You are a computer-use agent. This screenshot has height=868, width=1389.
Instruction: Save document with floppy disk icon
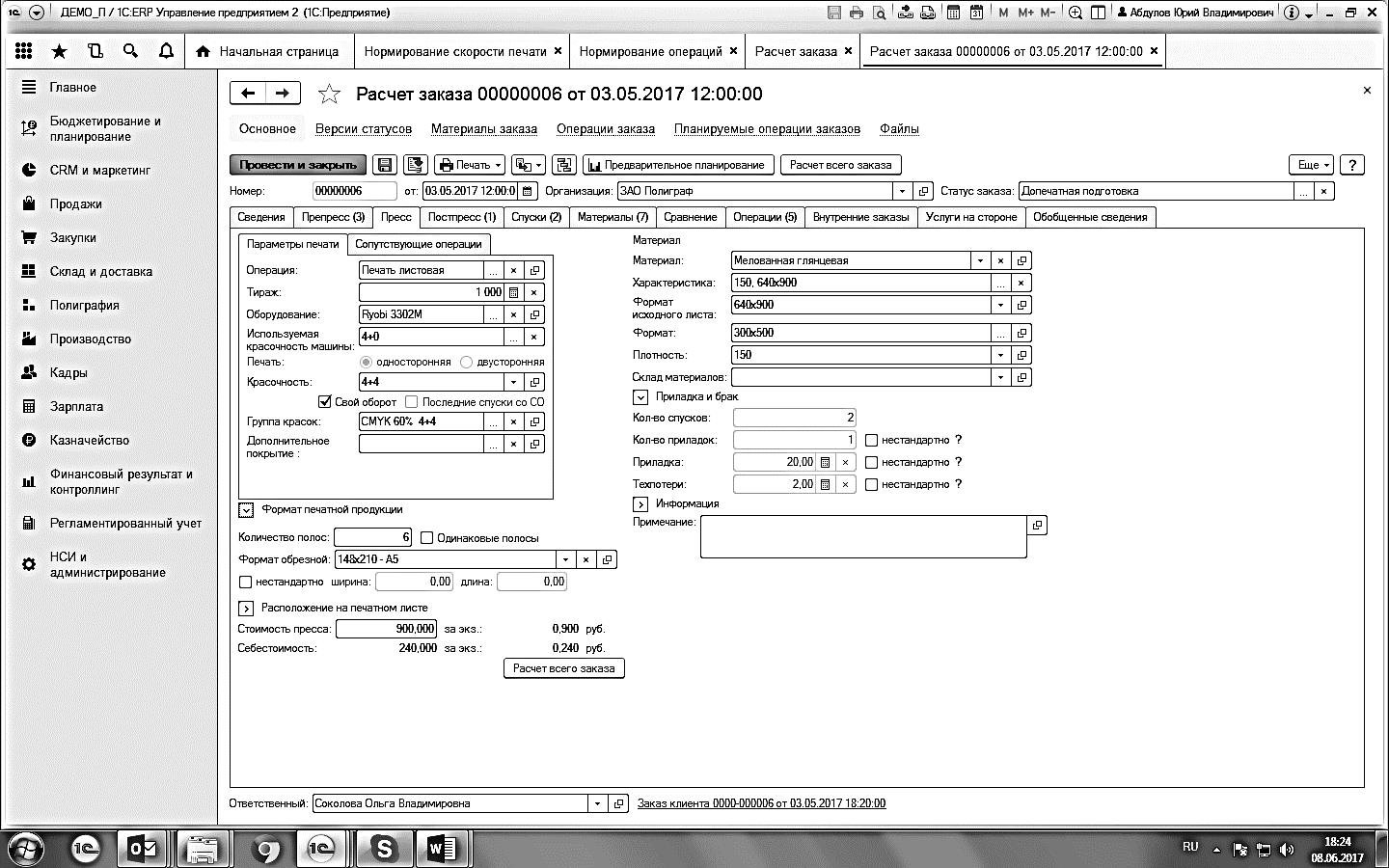click(x=384, y=165)
